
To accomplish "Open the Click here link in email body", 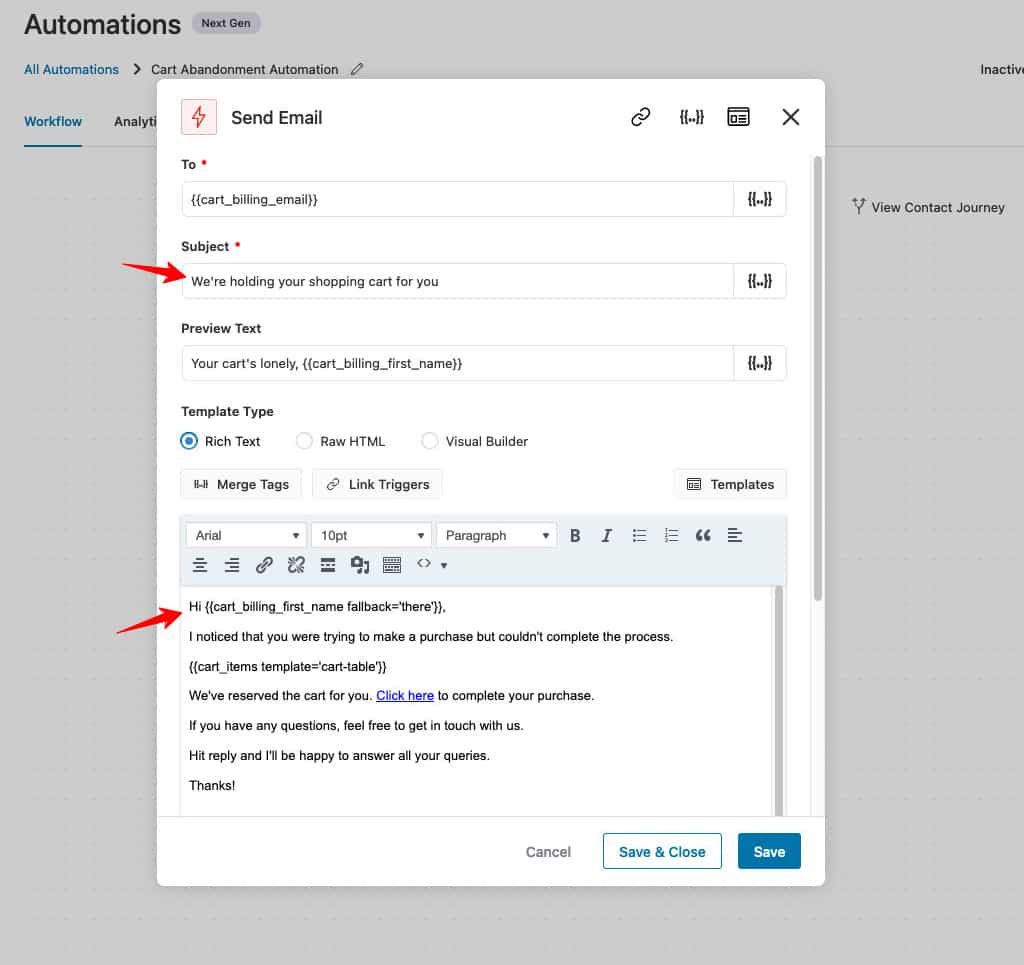I will tap(405, 696).
